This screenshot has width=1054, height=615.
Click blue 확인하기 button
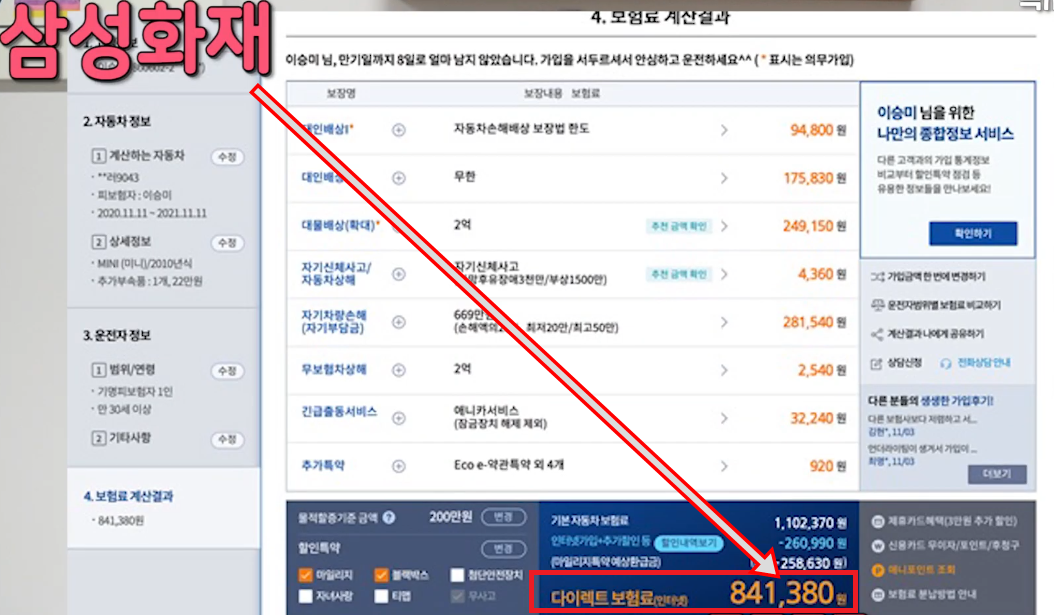tap(973, 233)
